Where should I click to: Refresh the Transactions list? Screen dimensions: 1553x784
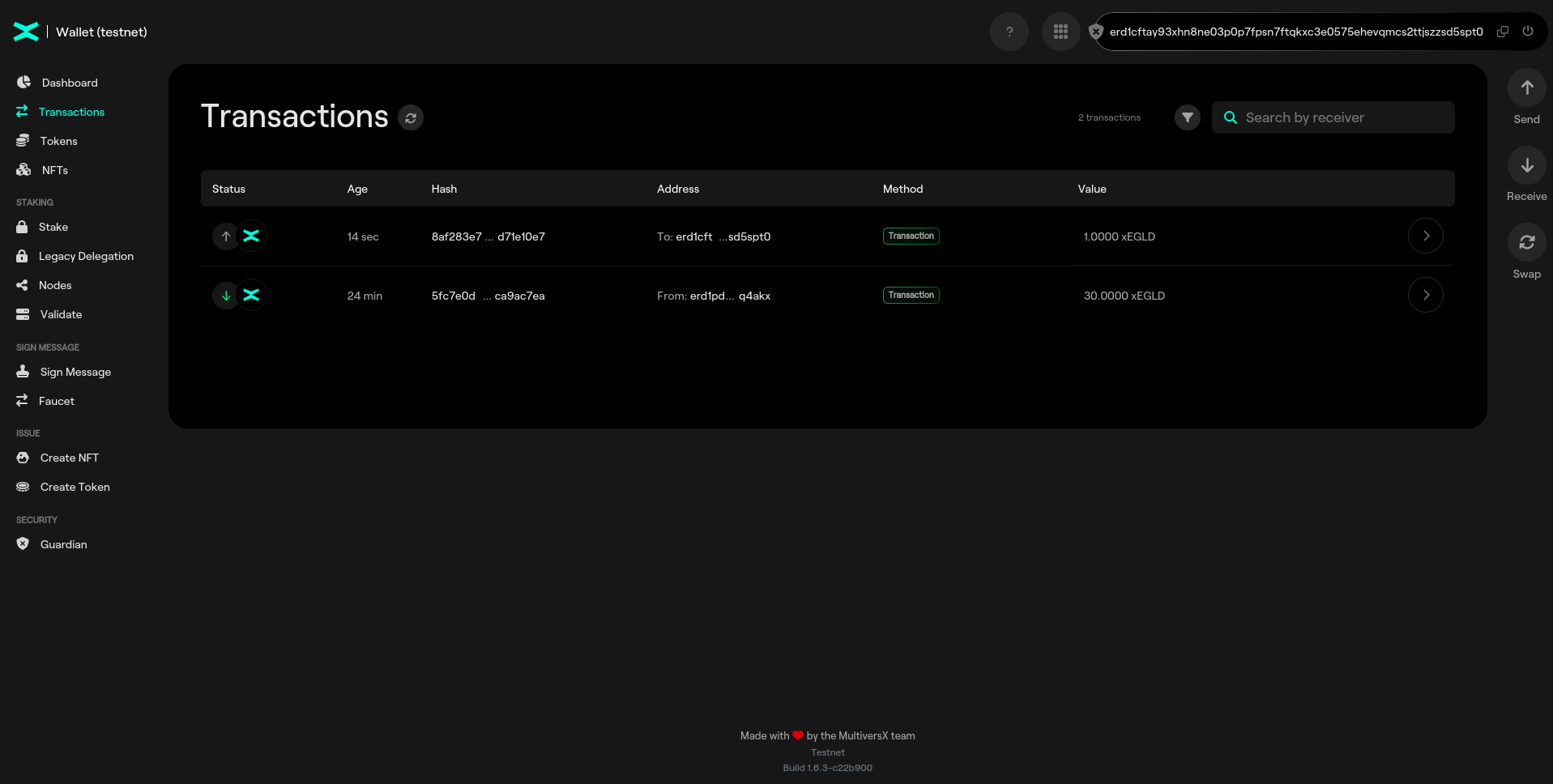coord(411,118)
